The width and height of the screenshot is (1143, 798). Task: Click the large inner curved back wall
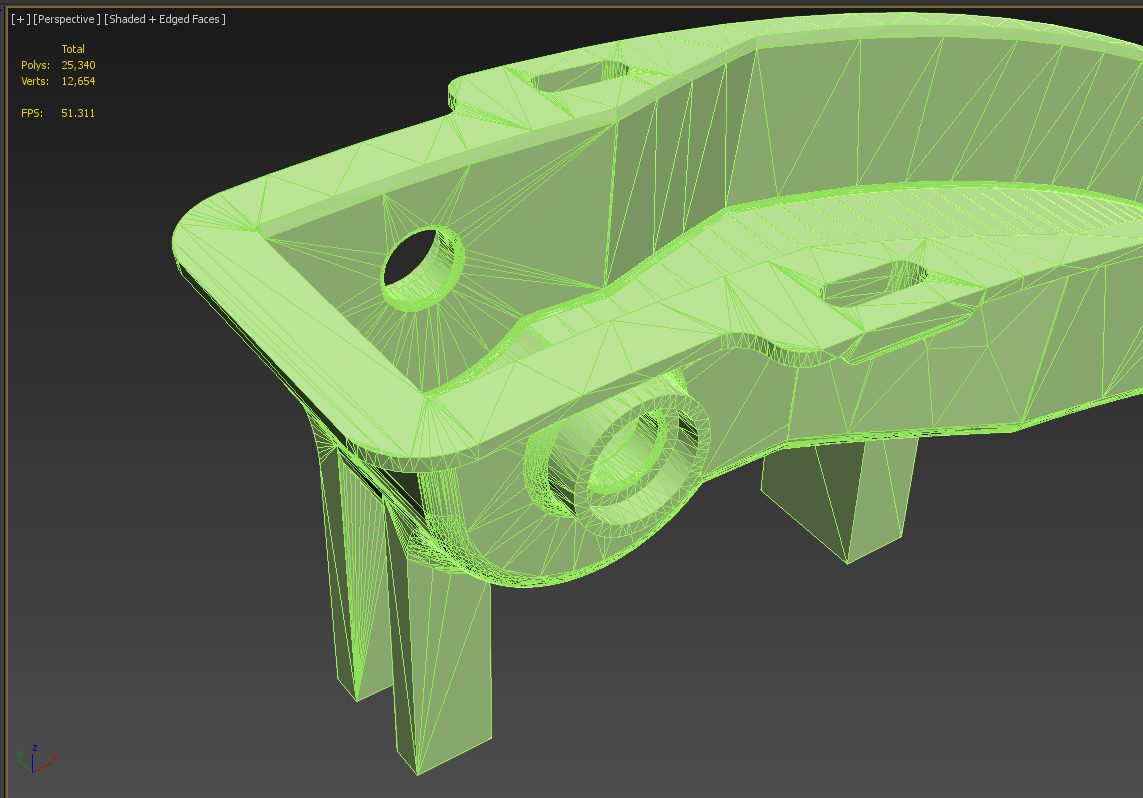point(948,109)
